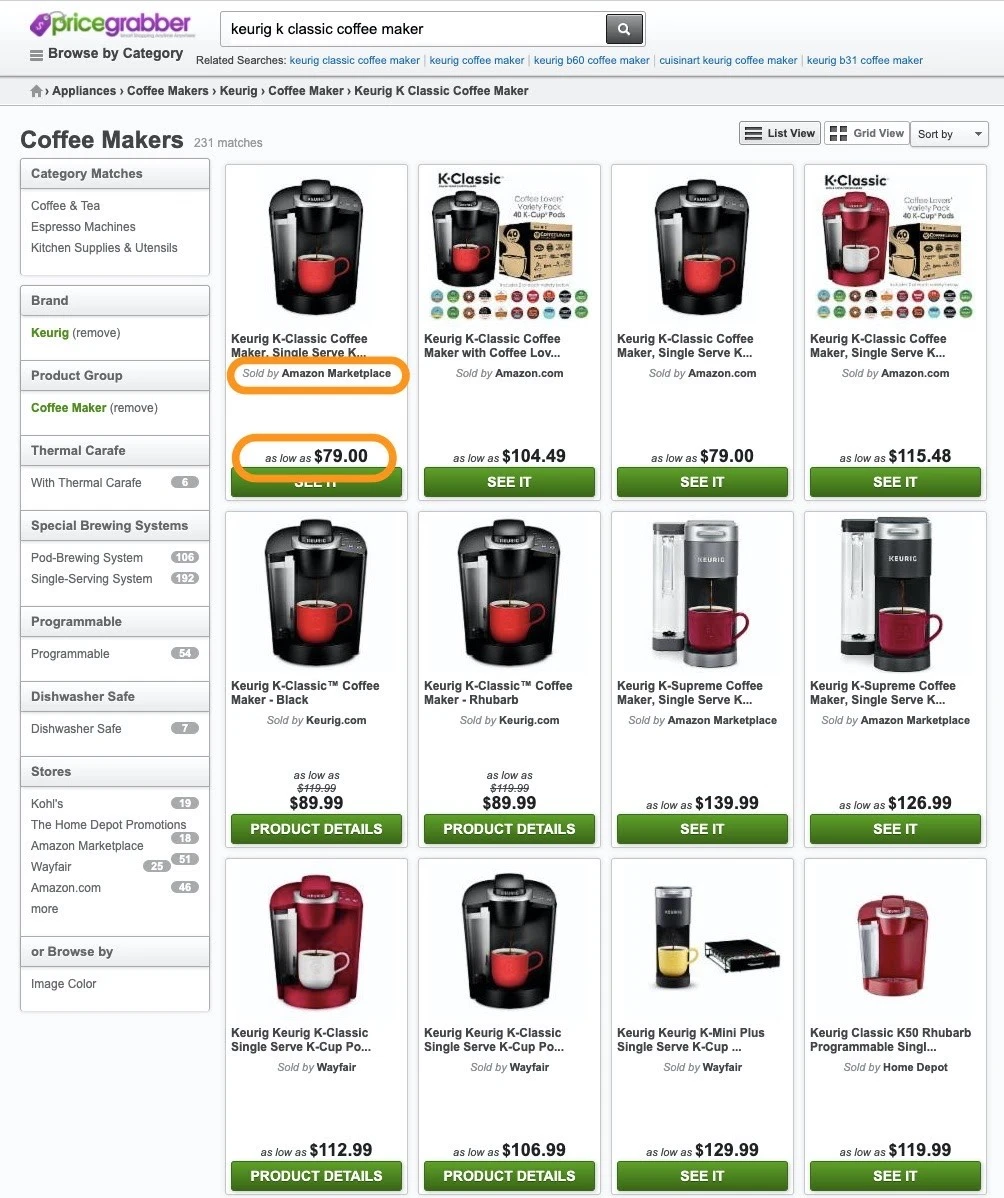Switch to Grid View
1004x1198 pixels.
[x=866, y=133]
